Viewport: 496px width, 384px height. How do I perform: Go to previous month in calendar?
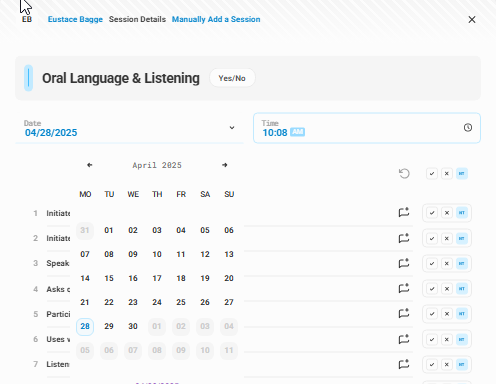coord(90,165)
